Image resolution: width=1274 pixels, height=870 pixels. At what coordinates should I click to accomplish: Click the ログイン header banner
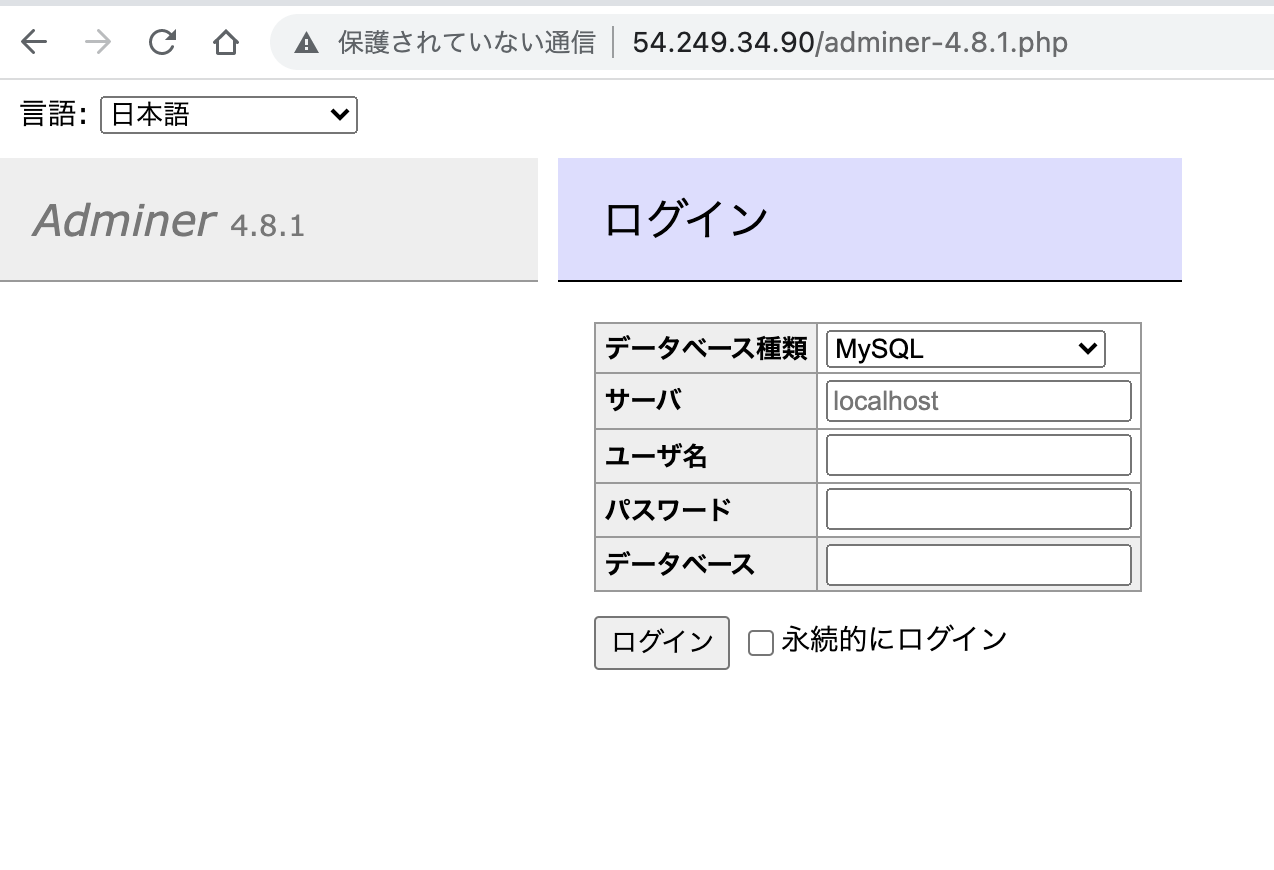tap(868, 219)
